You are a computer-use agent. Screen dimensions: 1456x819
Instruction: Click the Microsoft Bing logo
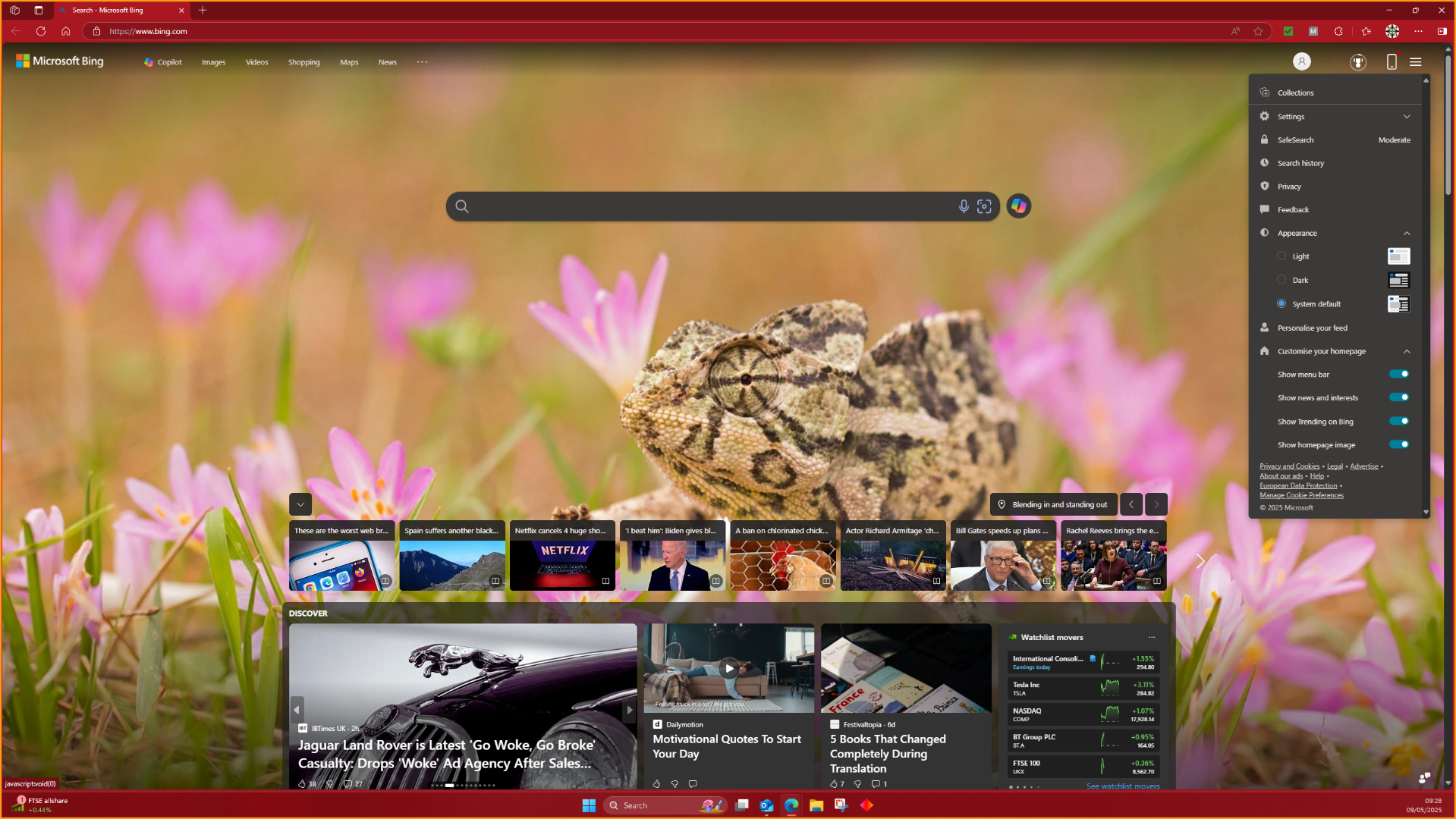[60, 61]
